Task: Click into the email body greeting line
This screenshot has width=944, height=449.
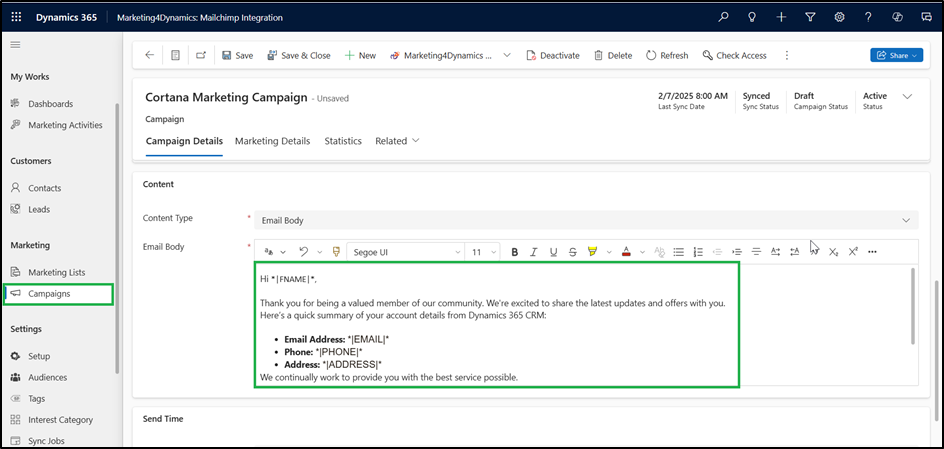Action: [288, 279]
